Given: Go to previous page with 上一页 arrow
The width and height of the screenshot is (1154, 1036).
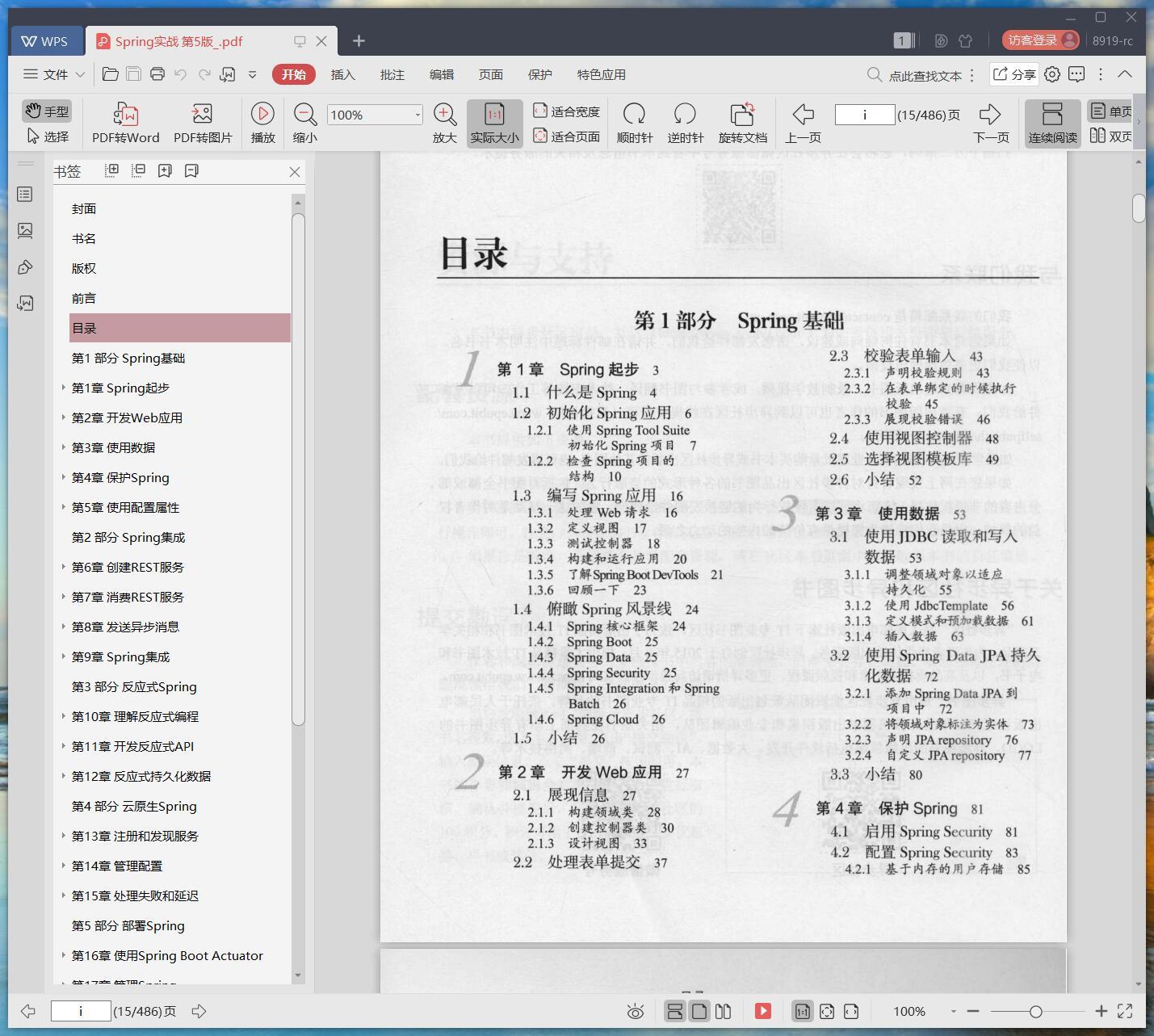Looking at the screenshot, I should 803,123.
